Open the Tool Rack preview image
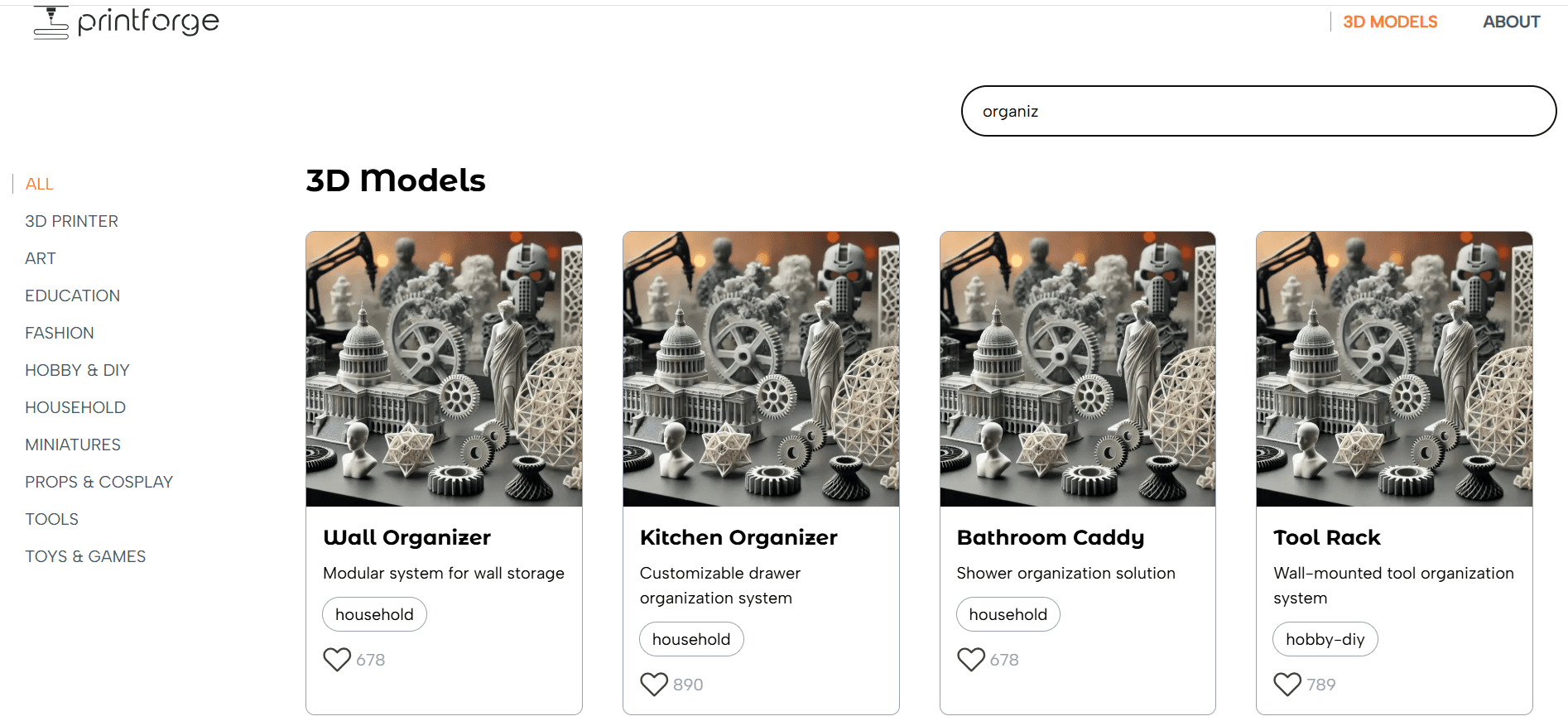This screenshot has width=1568, height=721. tap(1394, 369)
